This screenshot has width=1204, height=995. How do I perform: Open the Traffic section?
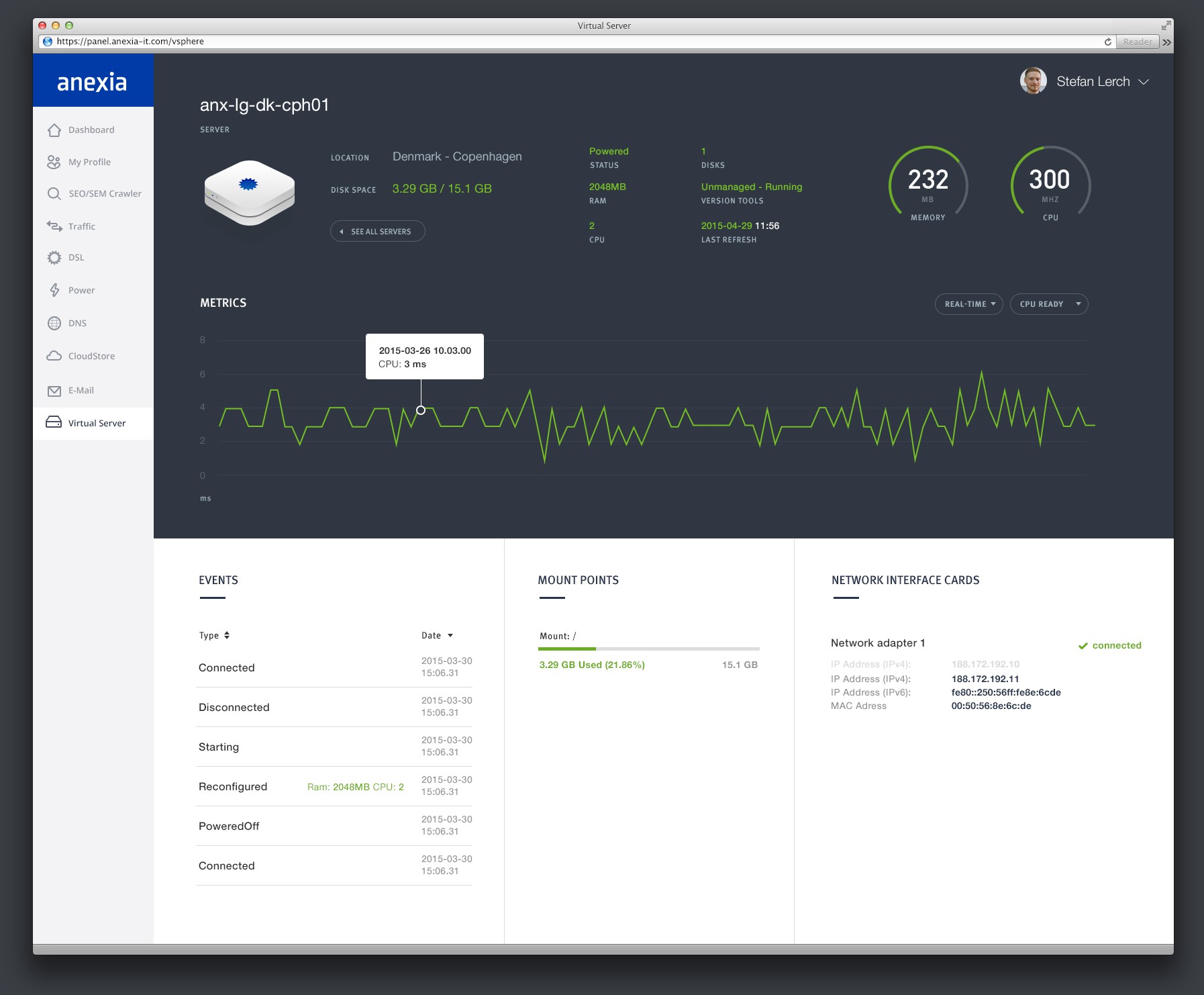coord(93,226)
